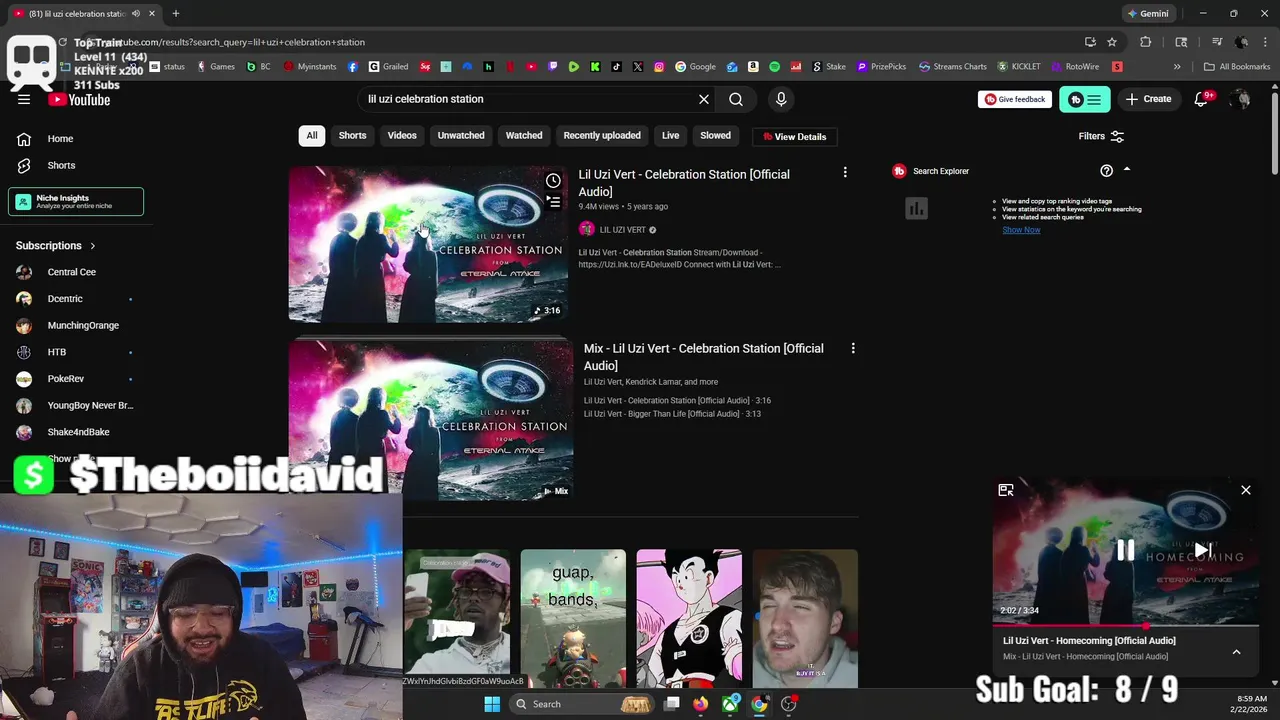Open the account avatar menu
Image resolution: width=1280 pixels, height=720 pixels.
(x=1241, y=99)
